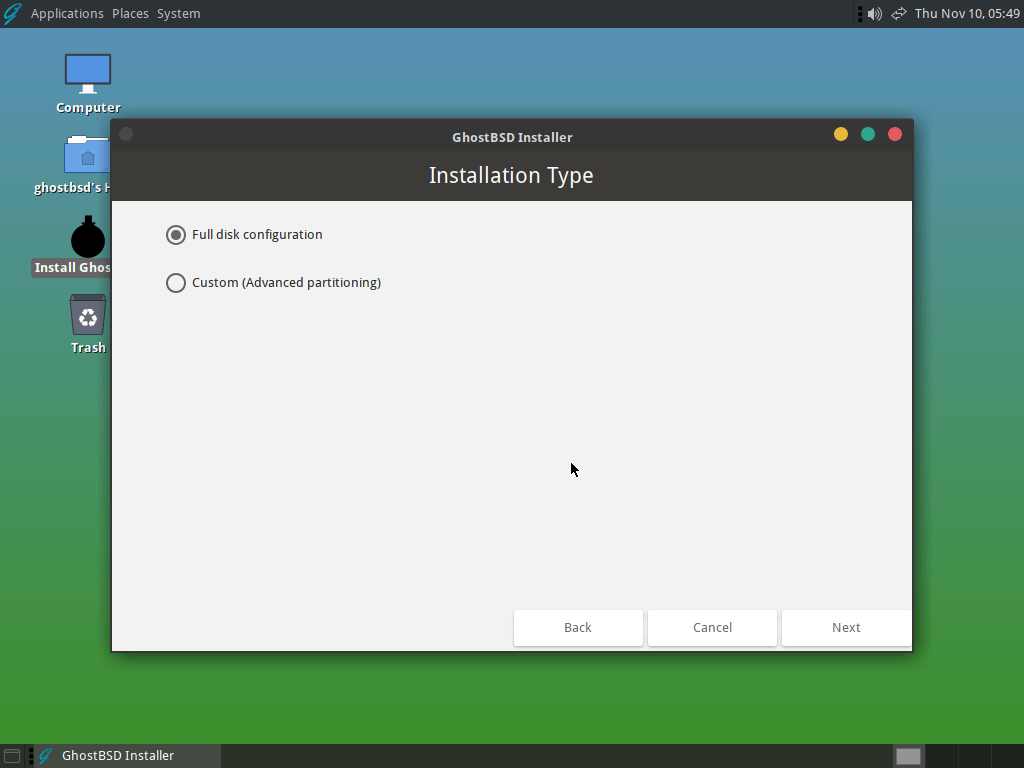Click the network connection arrows icon

click(898, 14)
